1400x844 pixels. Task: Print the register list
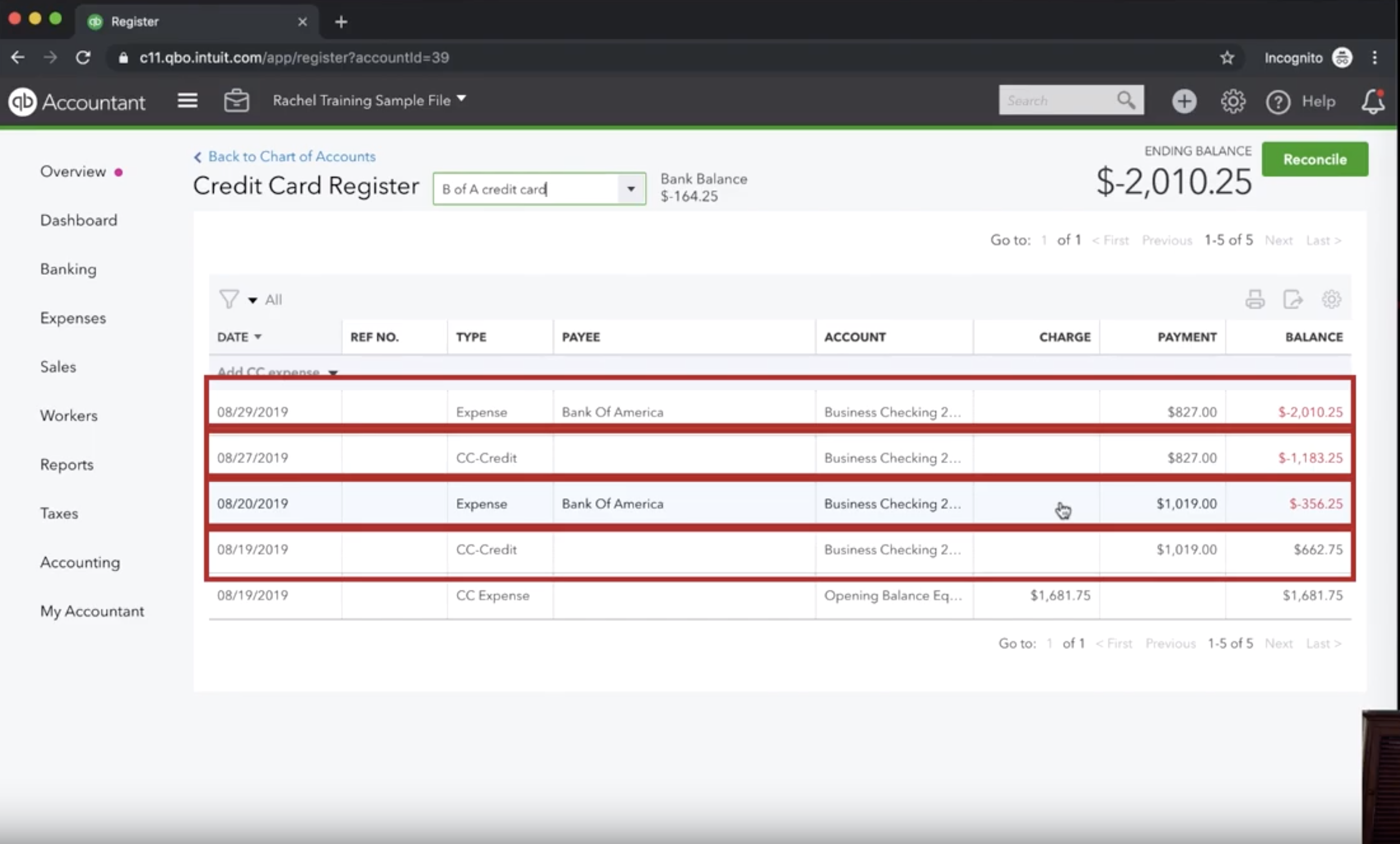(x=1255, y=299)
